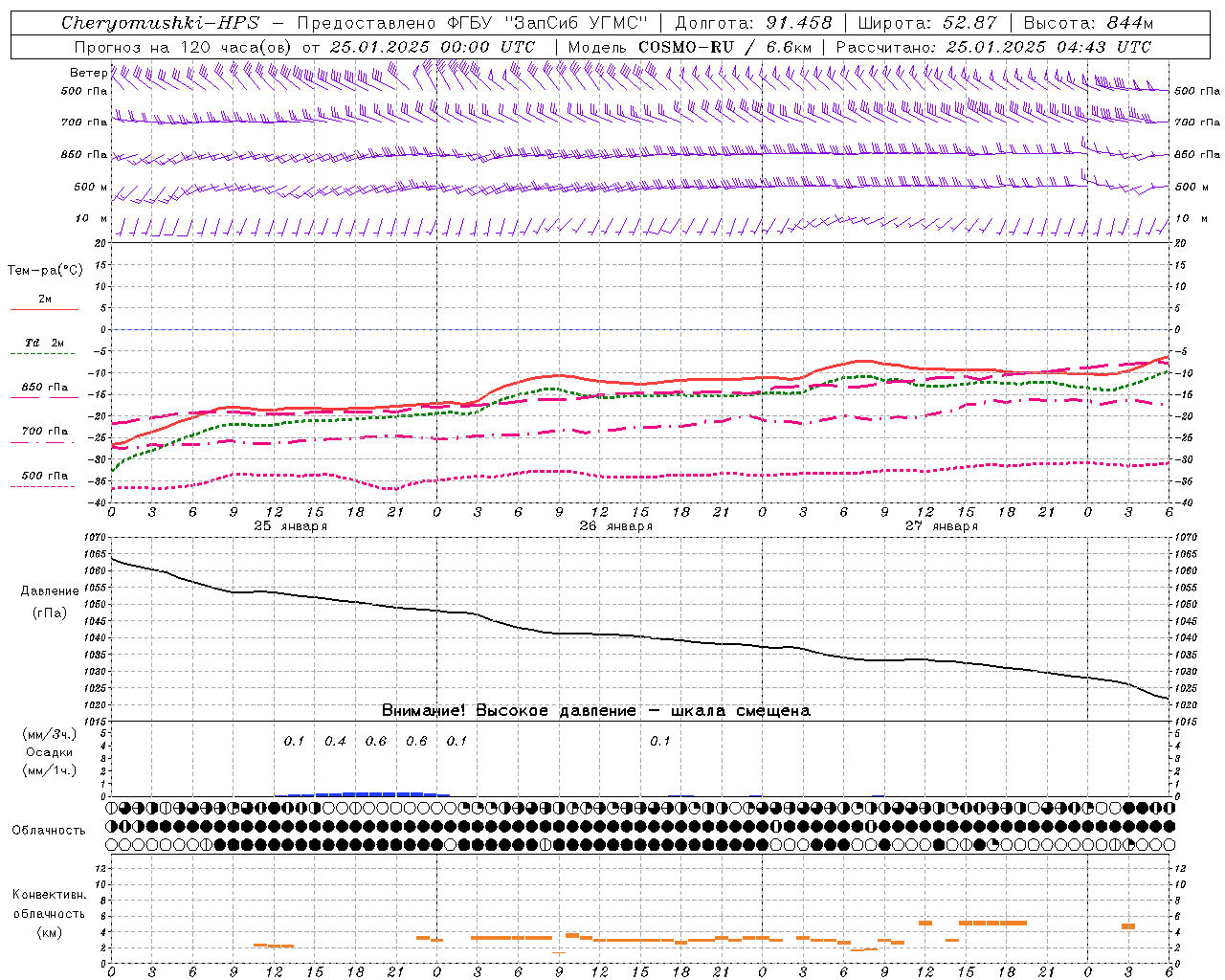Screen dimensions: 1225x980
Task: Click the Осадки precipitation label
Action: 50,752
